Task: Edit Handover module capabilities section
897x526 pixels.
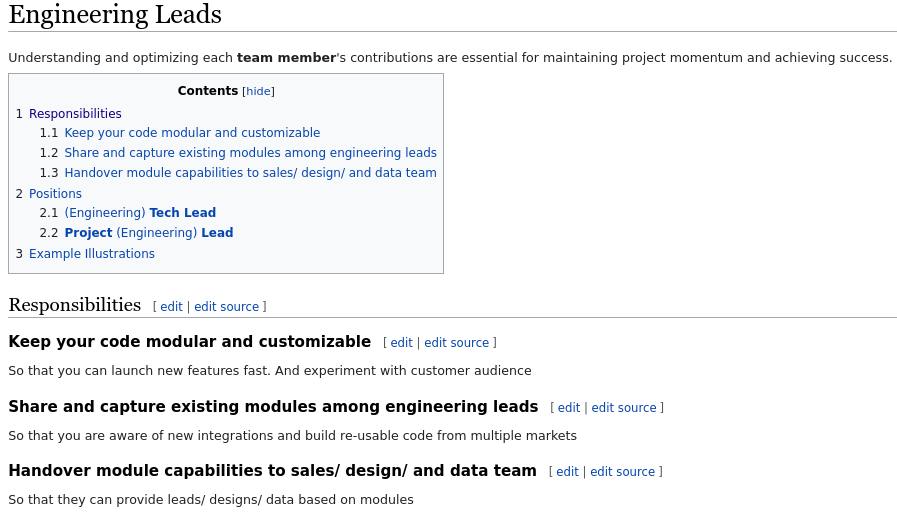Action: [567, 472]
